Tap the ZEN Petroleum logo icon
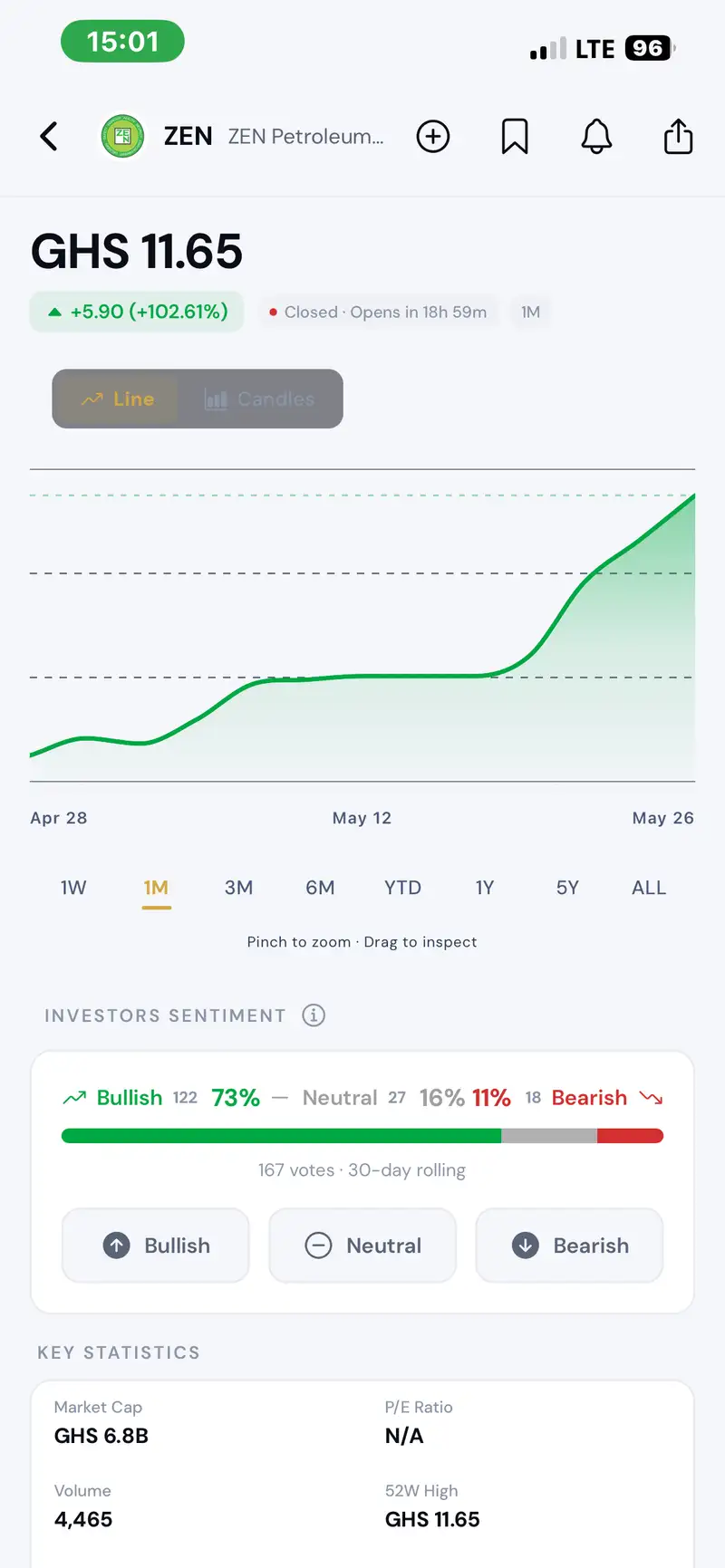Viewport: 725px width, 1568px height. point(122,137)
